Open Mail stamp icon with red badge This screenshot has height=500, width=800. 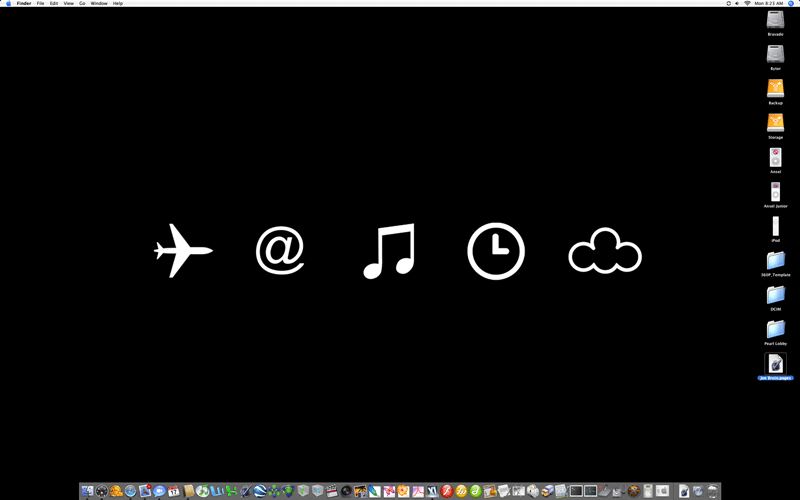(x=145, y=491)
